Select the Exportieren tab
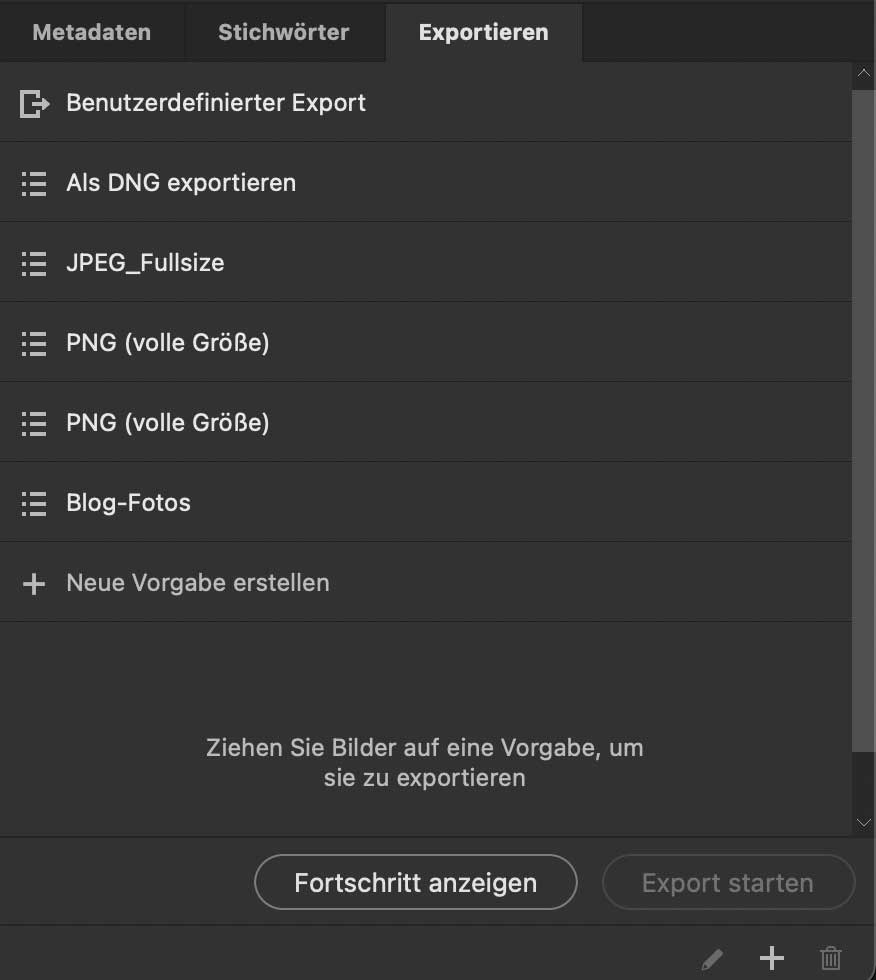 pos(483,32)
